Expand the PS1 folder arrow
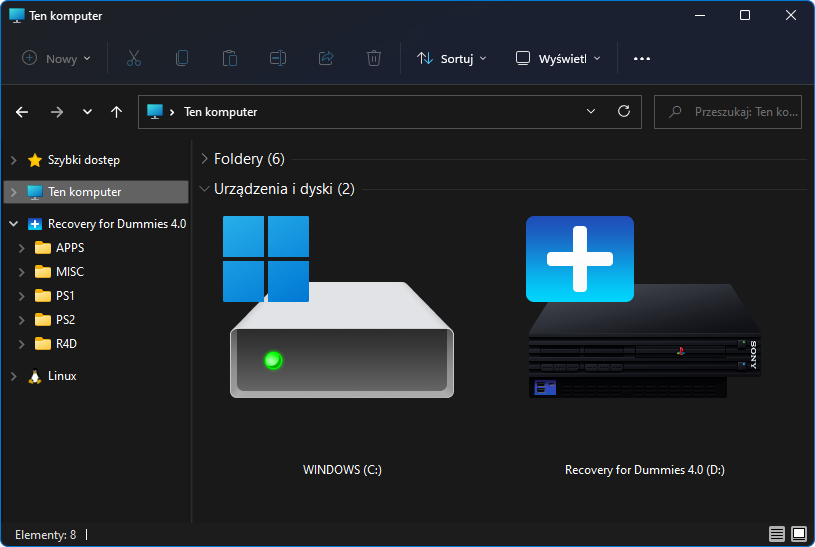The width and height of the screenshot is (815, 547). click(x=21, y=296)
